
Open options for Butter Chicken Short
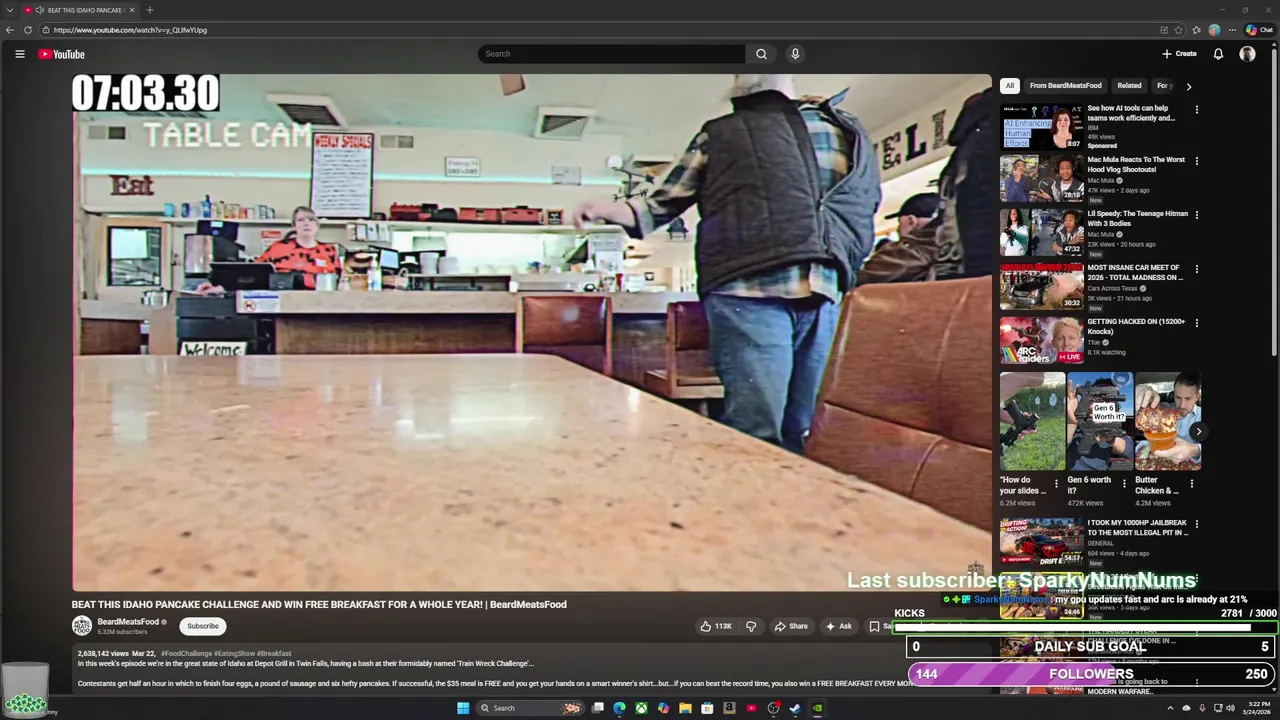coord(1191,484)
